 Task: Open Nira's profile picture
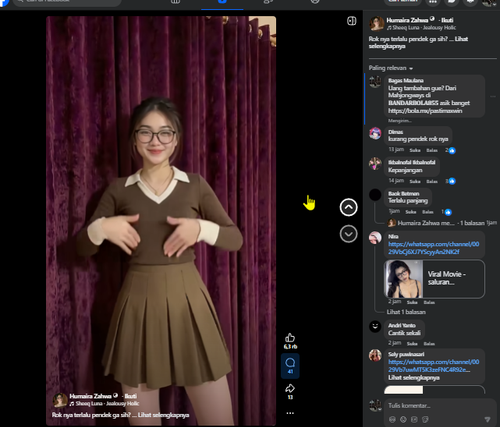tap(375, 238)
